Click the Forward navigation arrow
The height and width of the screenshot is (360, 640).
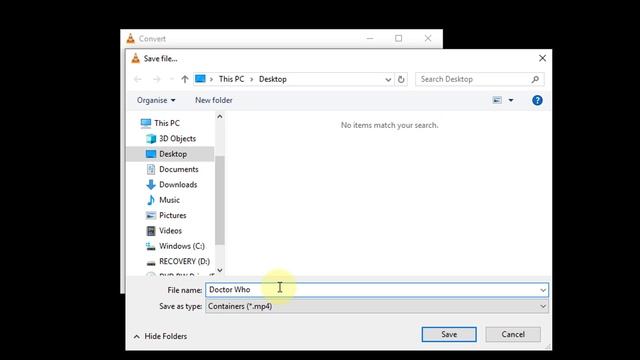click(157, 79)
